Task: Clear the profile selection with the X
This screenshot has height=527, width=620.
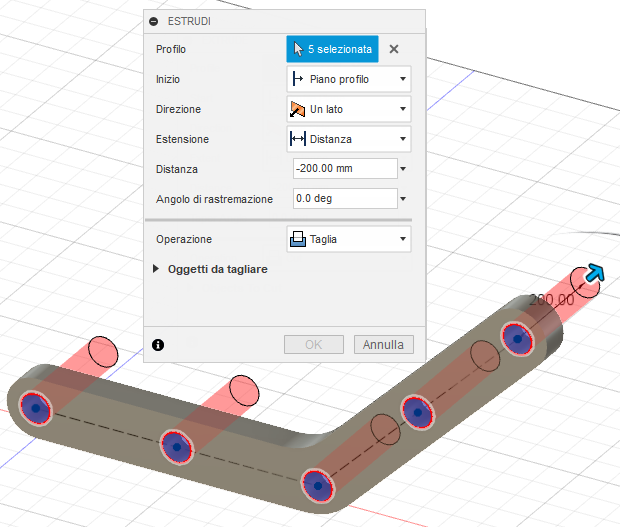Action: coord(394,49)
